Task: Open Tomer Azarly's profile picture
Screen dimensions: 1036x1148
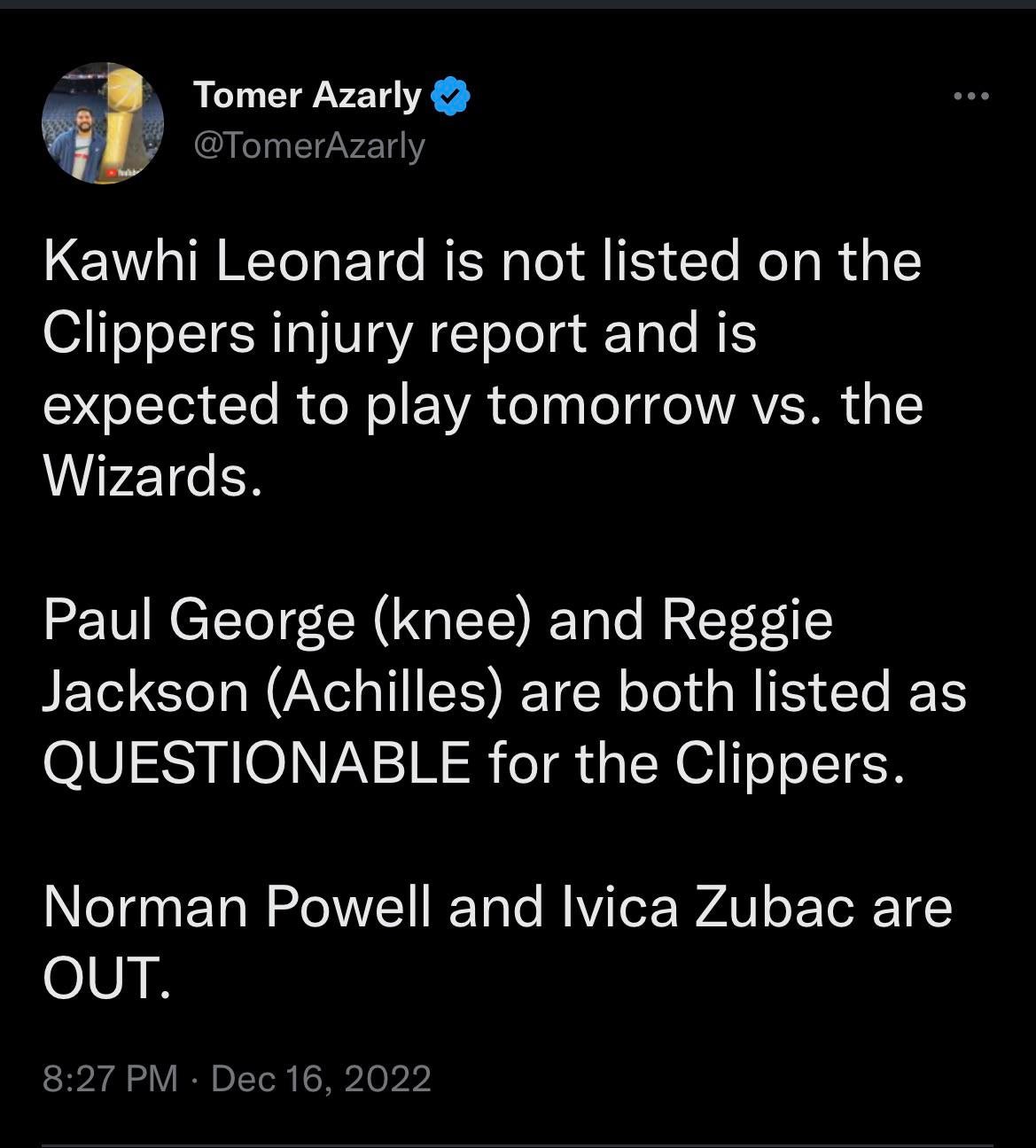Action: pyautogui.click(x=103, y=123)
